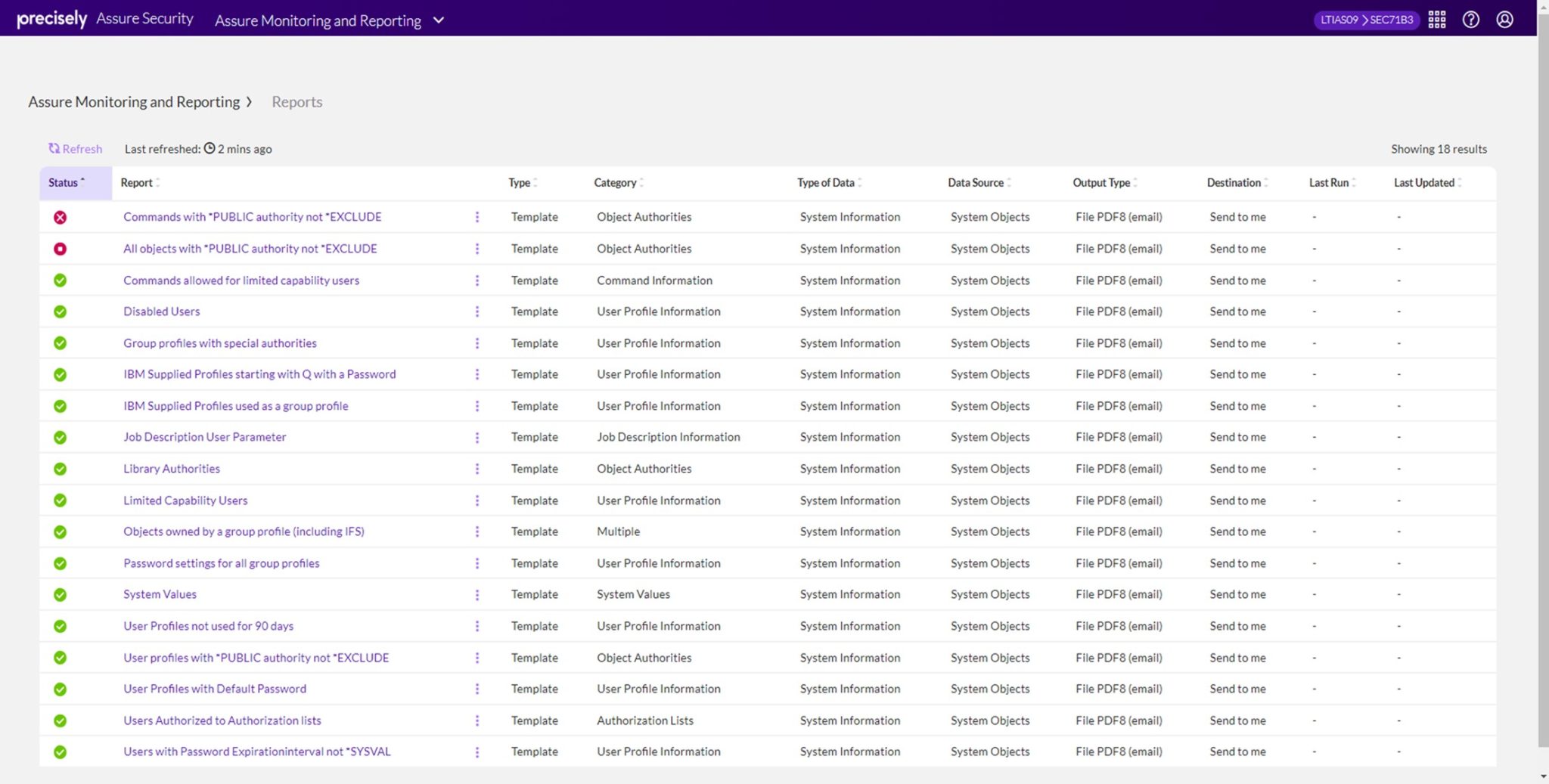Expand the Type column sort arrows

(x=535, y=182)
